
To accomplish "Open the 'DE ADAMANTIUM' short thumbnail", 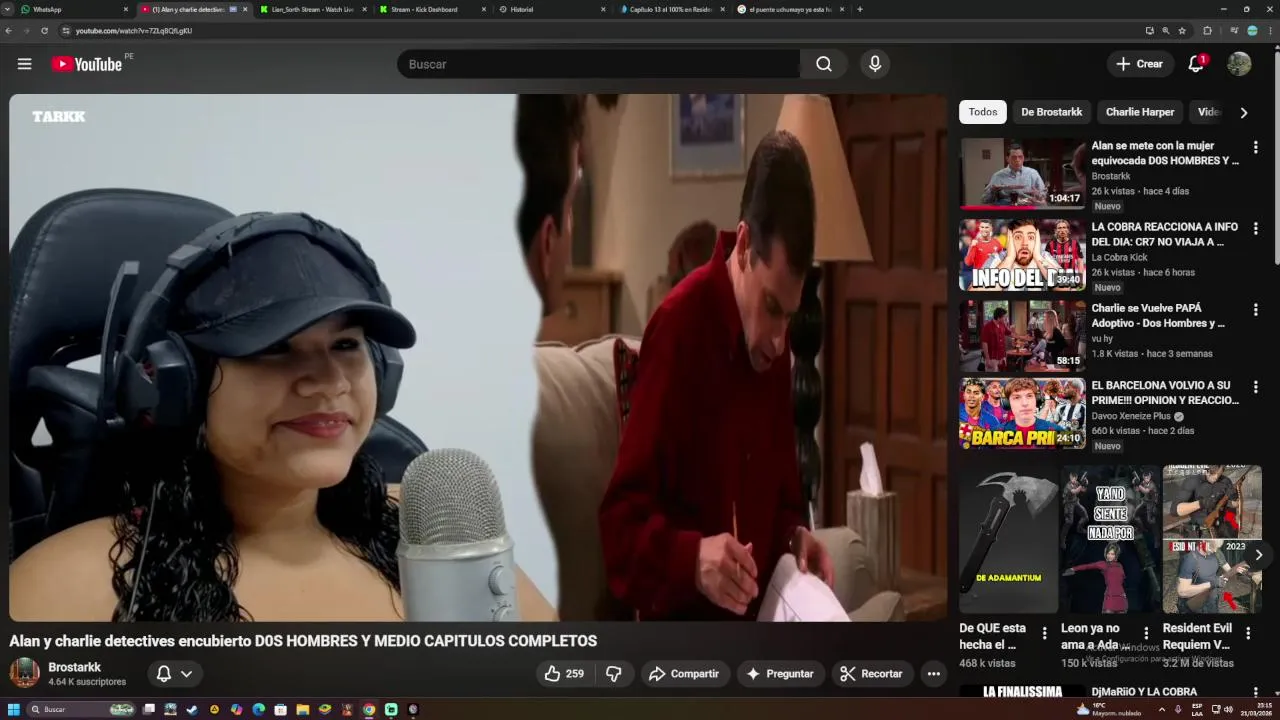I will coord(1008,539).
